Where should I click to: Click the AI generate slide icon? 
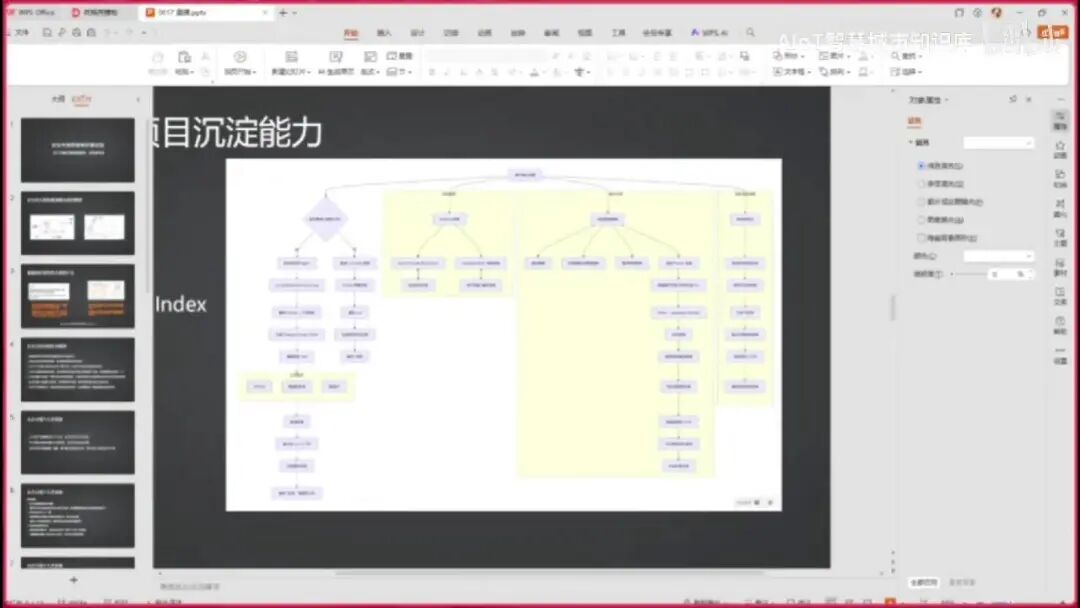[335, 57]
